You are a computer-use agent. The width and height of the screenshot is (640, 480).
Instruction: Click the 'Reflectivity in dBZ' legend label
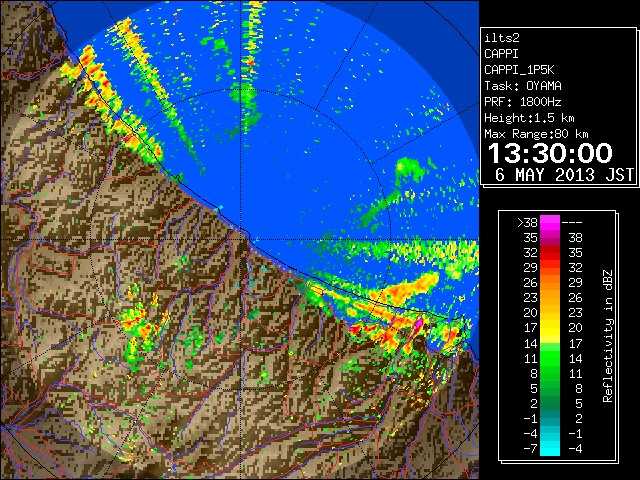pyautogui.click(x=608, y=336)
